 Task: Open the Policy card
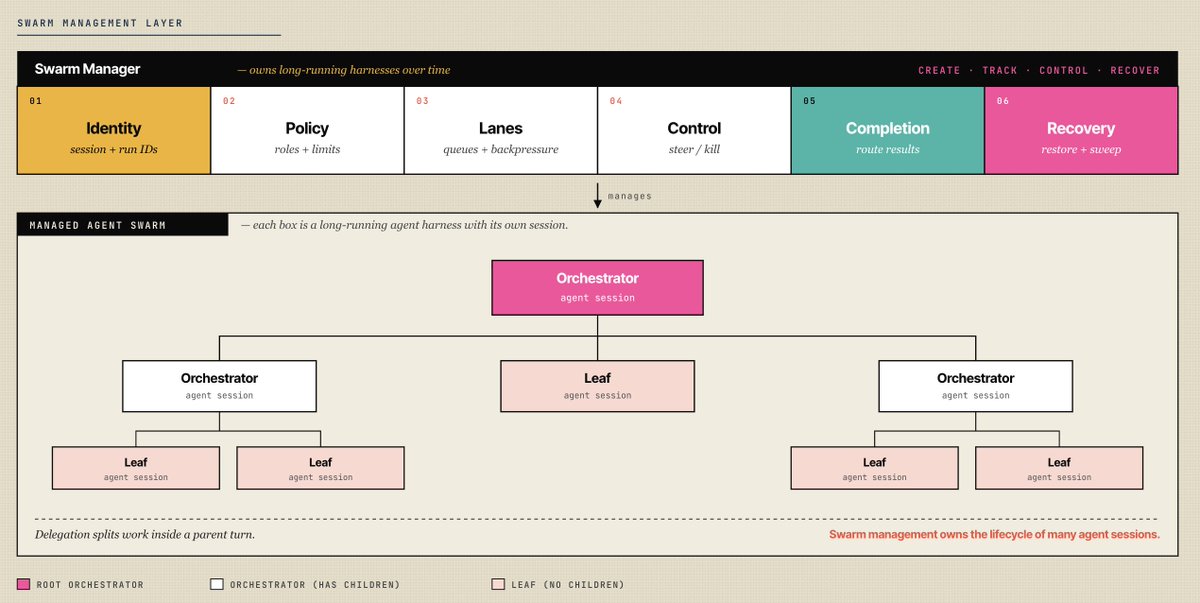(307, 131)
